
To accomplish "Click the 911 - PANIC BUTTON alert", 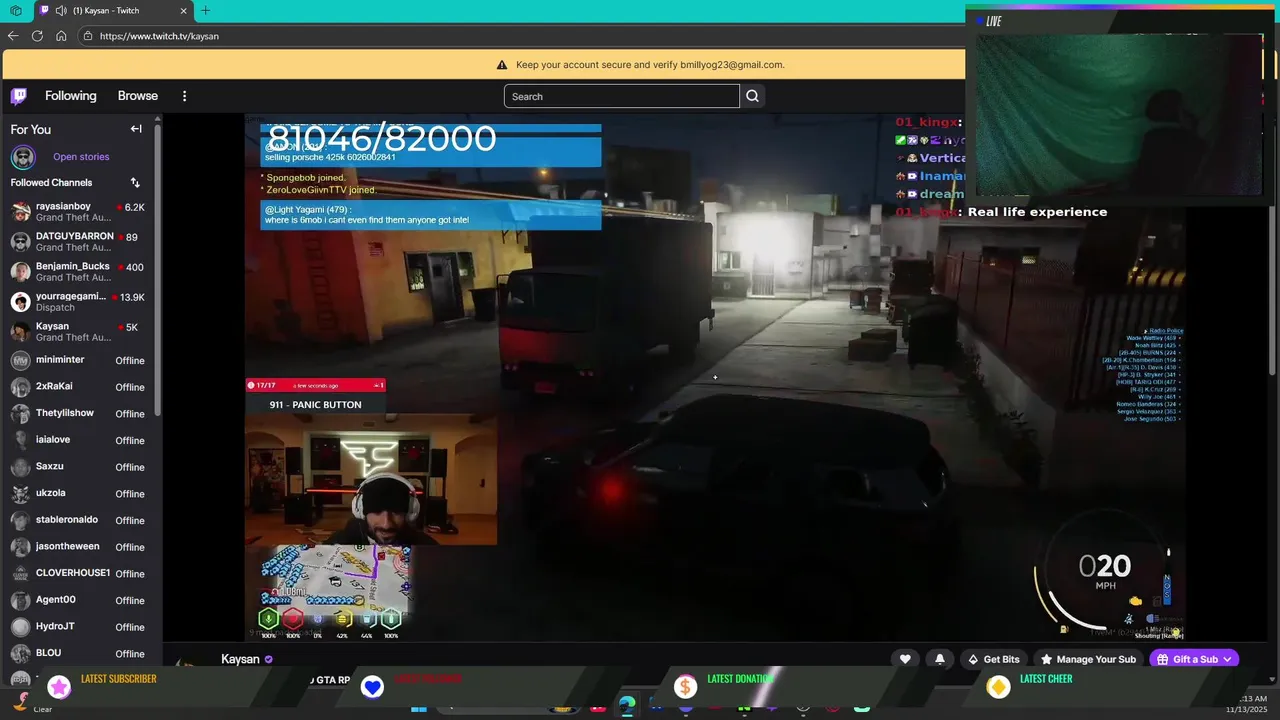I will (x=315, y=404).
